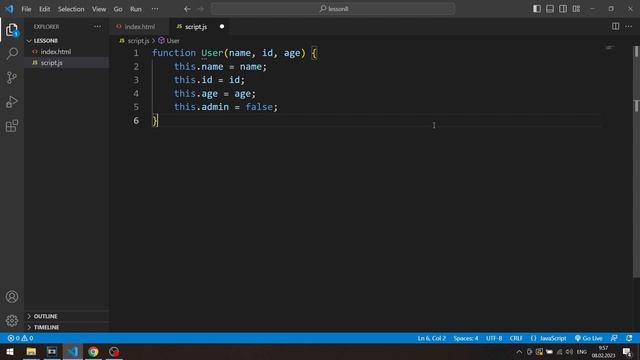Close unsaved script.js tab dot
Screen dimensions: 640x360
[222, 27]
